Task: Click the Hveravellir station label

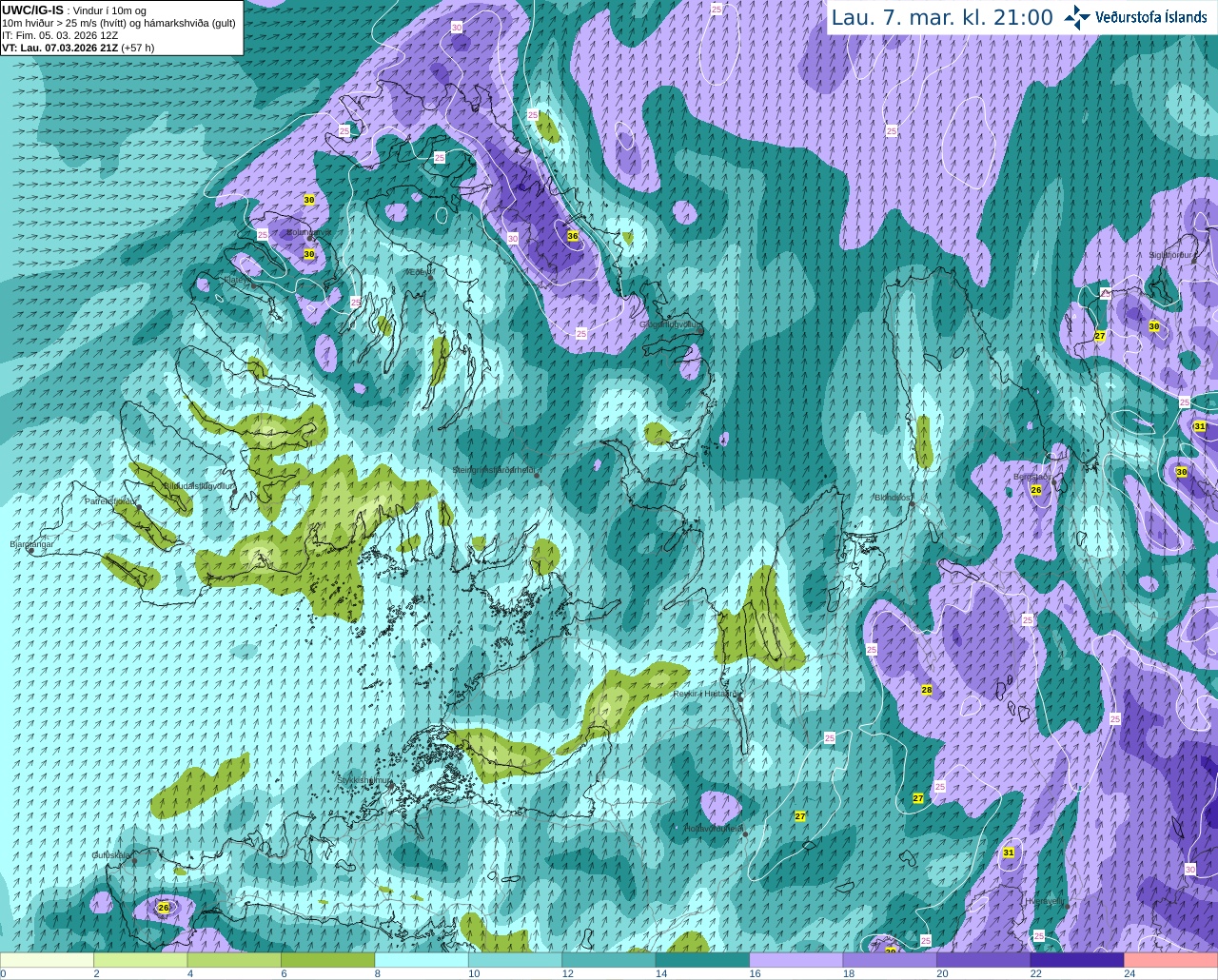Action: (1045, 900)
